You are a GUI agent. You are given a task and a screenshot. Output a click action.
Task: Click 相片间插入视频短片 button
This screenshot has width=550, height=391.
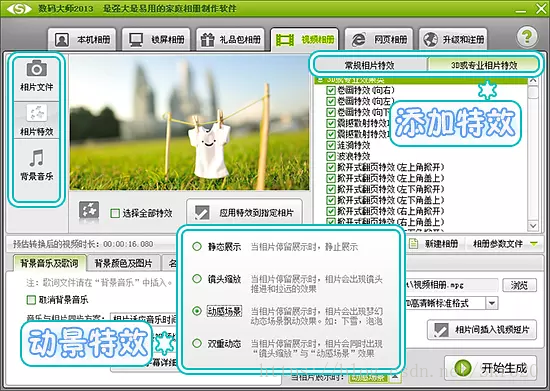pos(482,330)
